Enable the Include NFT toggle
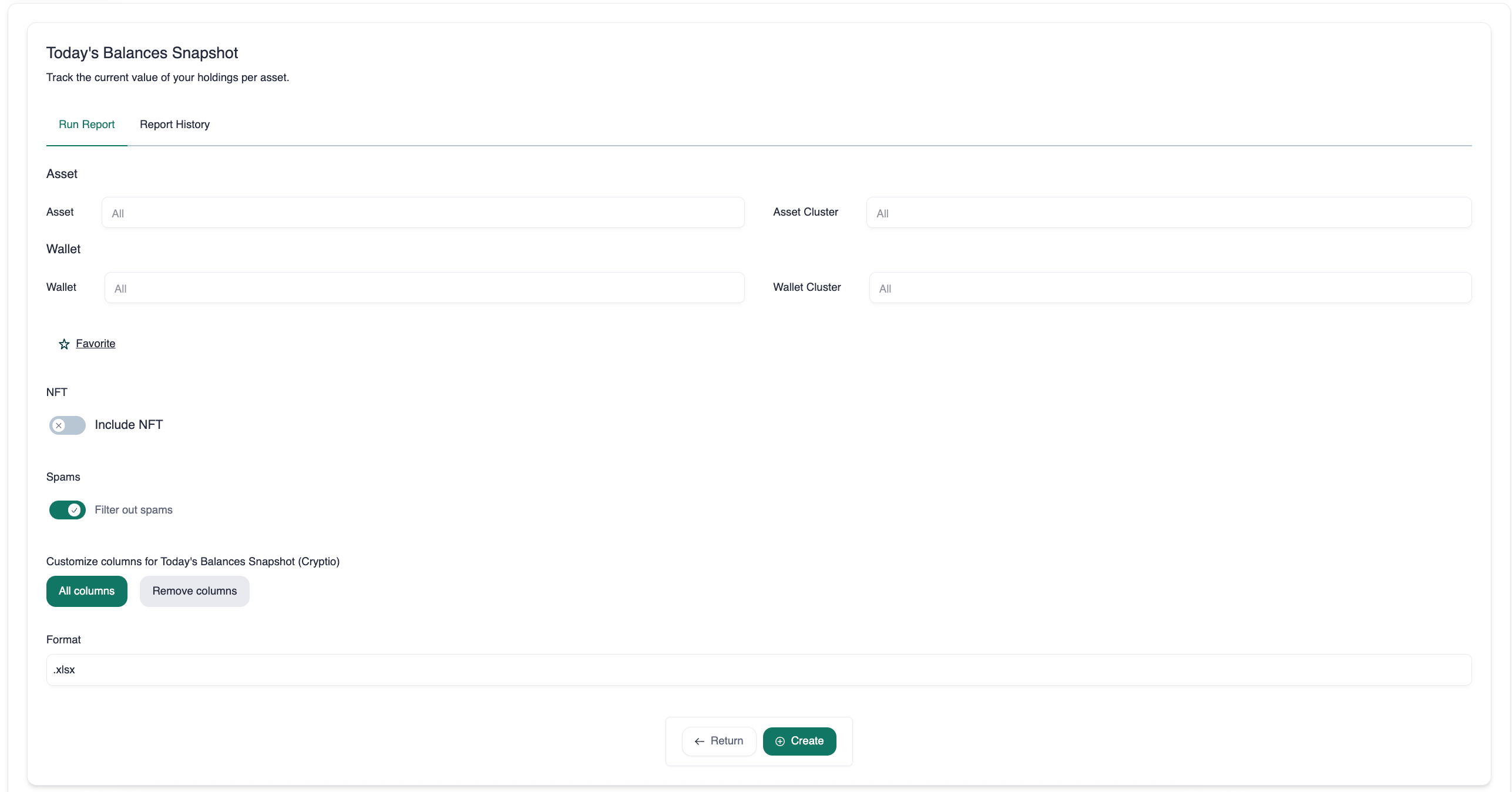Viewport: 1512px width, 792px height. tap(68, 425)
